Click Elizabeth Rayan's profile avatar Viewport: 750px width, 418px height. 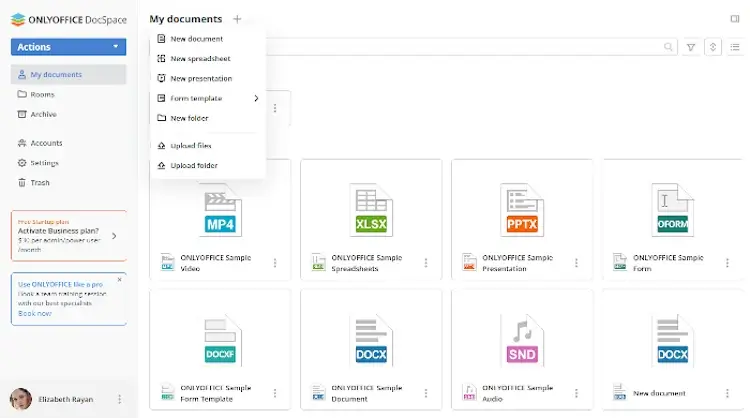point(21,399)
